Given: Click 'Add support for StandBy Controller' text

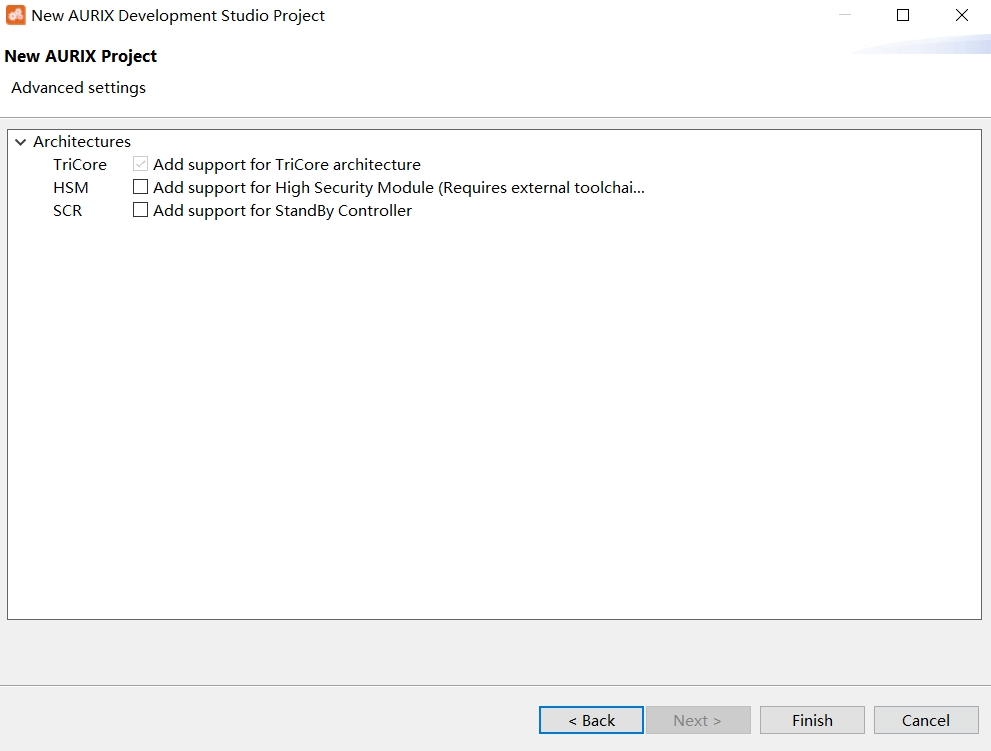Looking at the screenshot, I should pyautogui.click(x=283, y=211).
